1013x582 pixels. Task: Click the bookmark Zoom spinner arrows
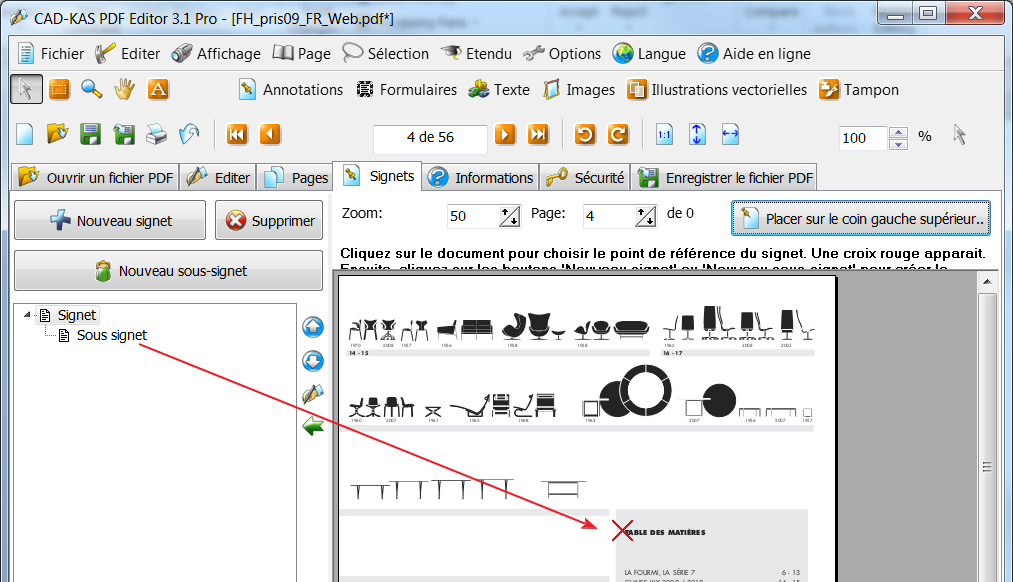(x=510, y=215)
